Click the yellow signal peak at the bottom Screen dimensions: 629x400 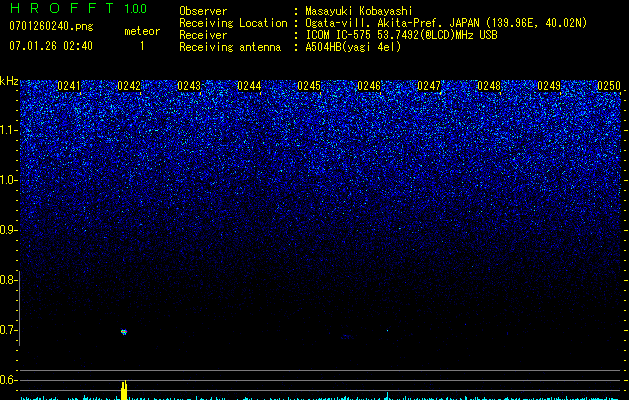click(x=124, y=390)
